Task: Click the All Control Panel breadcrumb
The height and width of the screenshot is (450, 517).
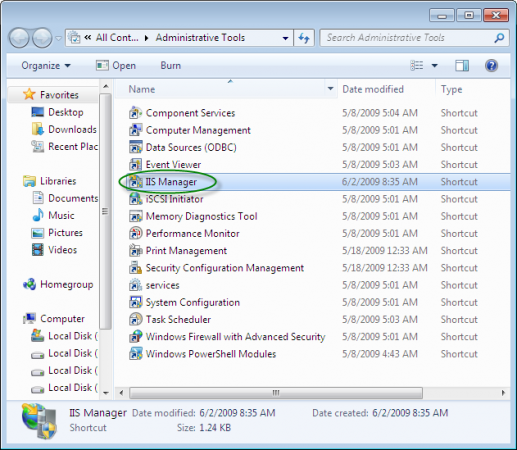Action: pos(117,38)
